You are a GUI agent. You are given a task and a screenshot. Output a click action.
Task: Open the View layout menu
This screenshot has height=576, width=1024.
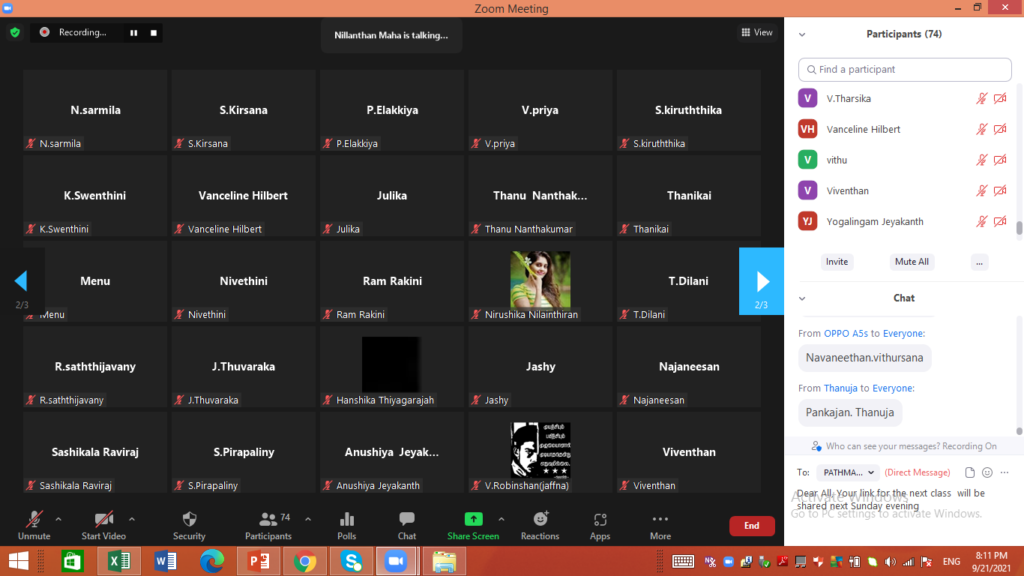(x=757, y=32)
